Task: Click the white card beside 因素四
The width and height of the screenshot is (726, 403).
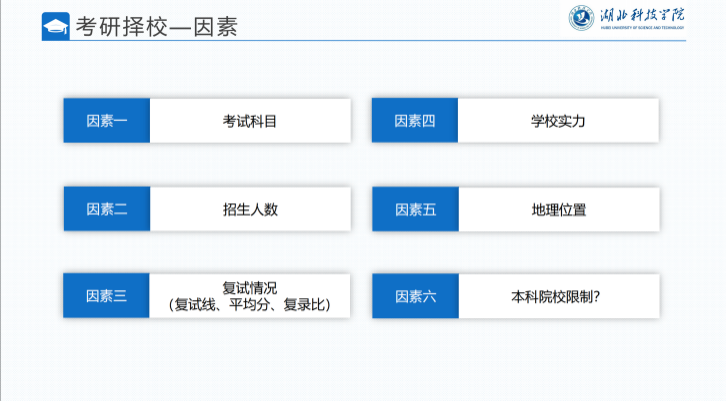Action: coord(558,120)
